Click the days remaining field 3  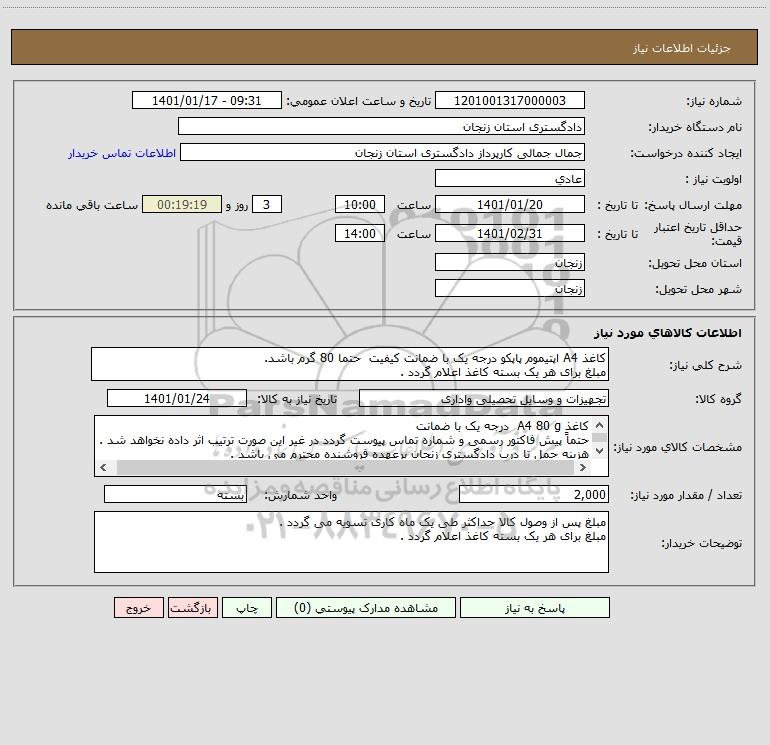pos(267,204)
